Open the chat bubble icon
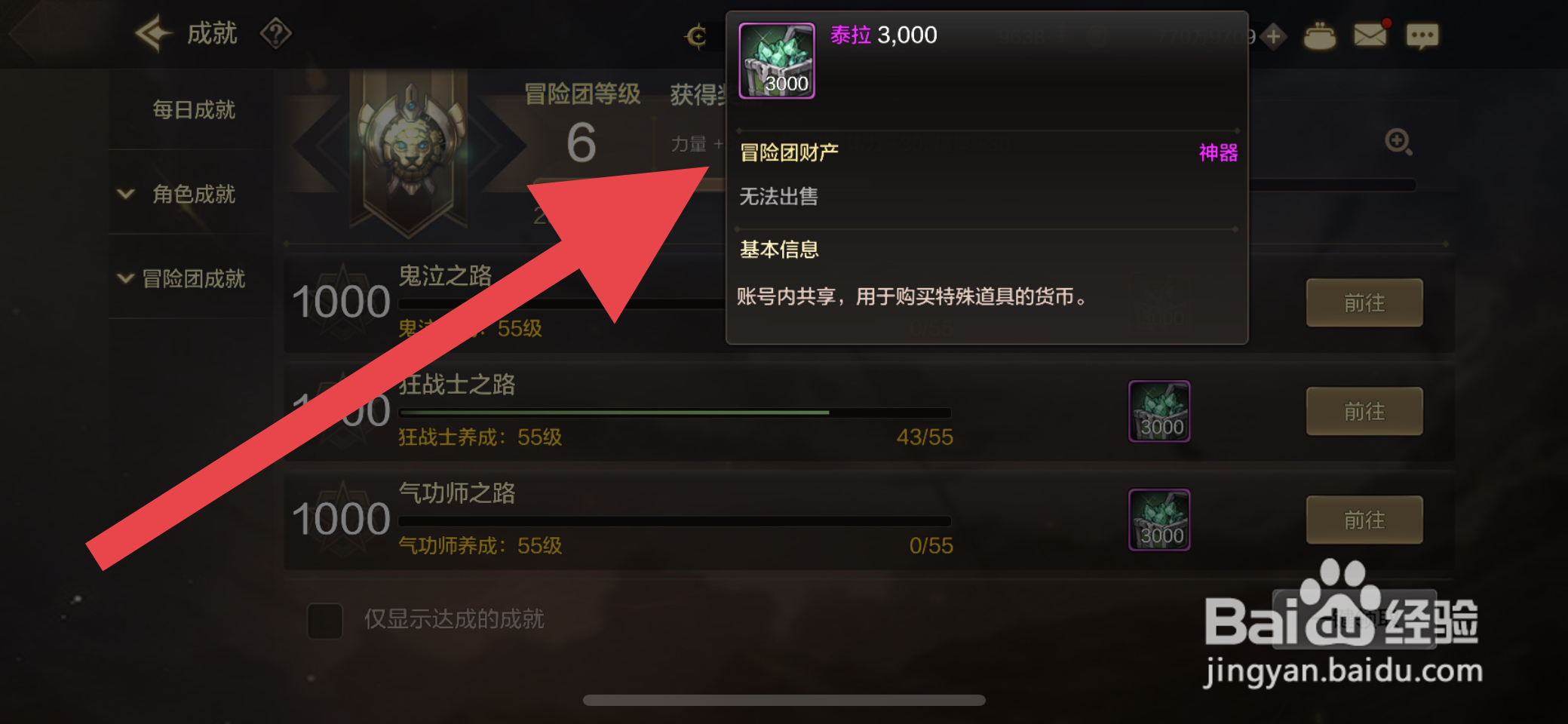 (1422, 35)
